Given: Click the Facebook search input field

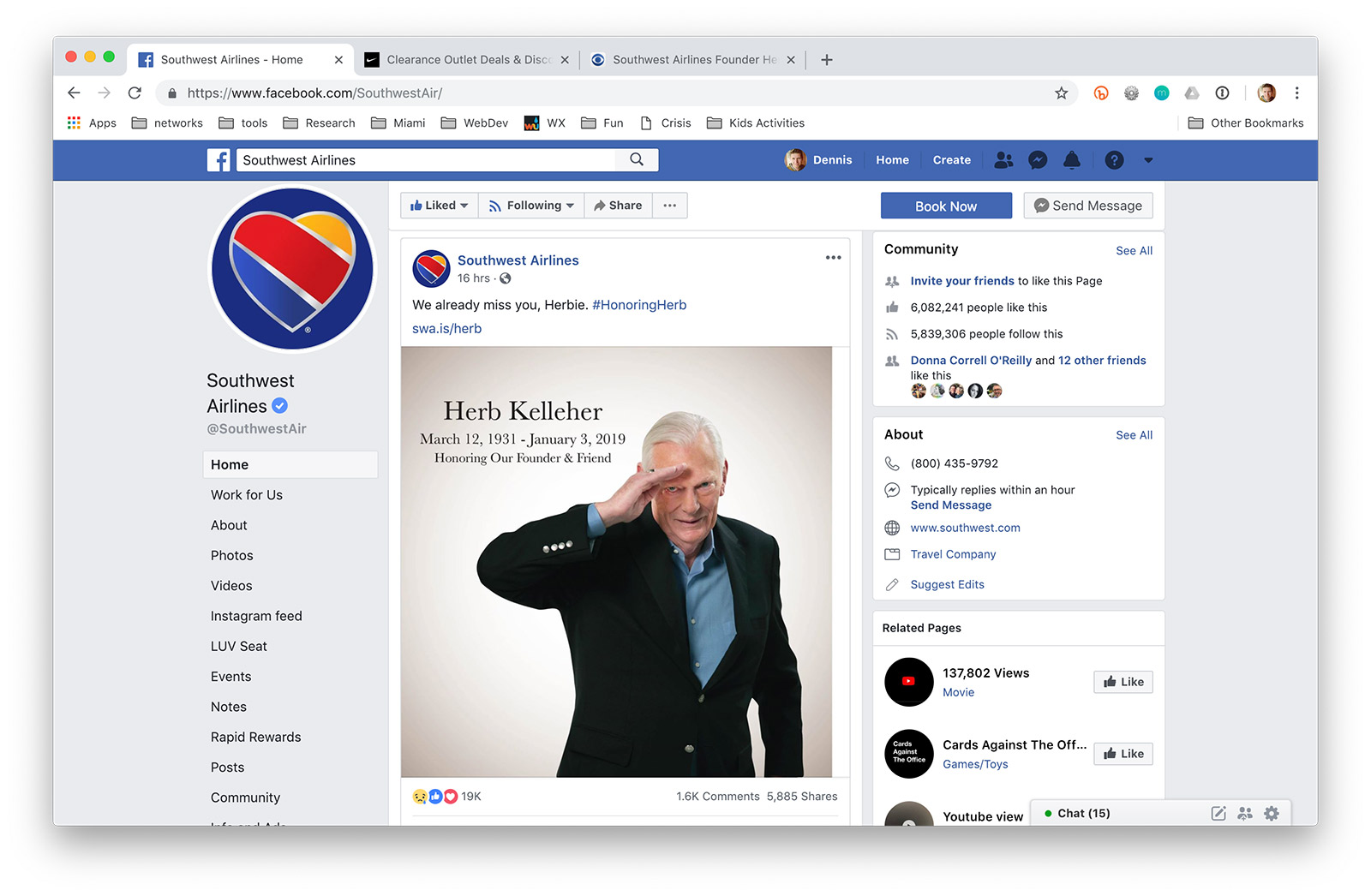Looking at the screenshot, I should (x=427, y=160).
